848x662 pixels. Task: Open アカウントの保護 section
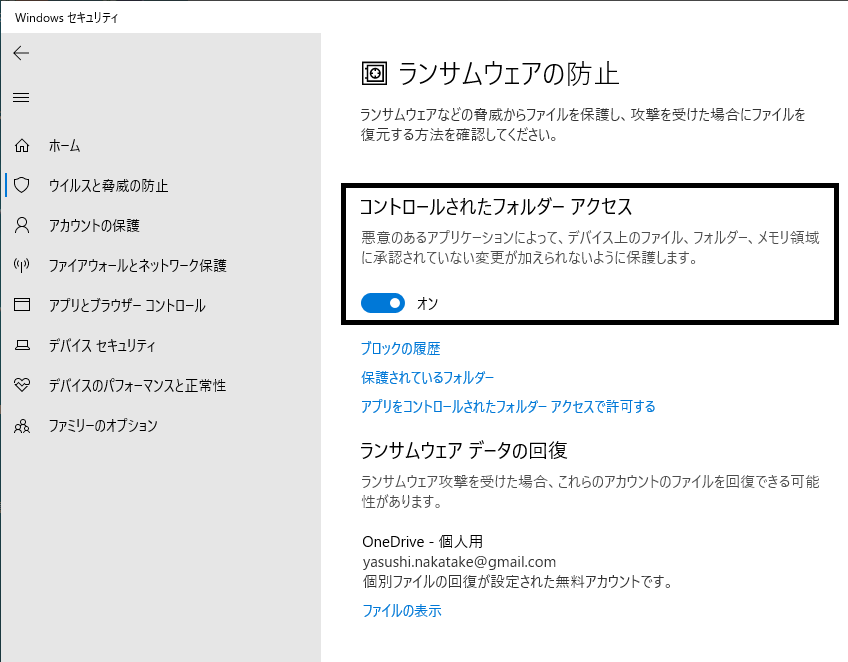pyautogui.click(x=94, y=225)
